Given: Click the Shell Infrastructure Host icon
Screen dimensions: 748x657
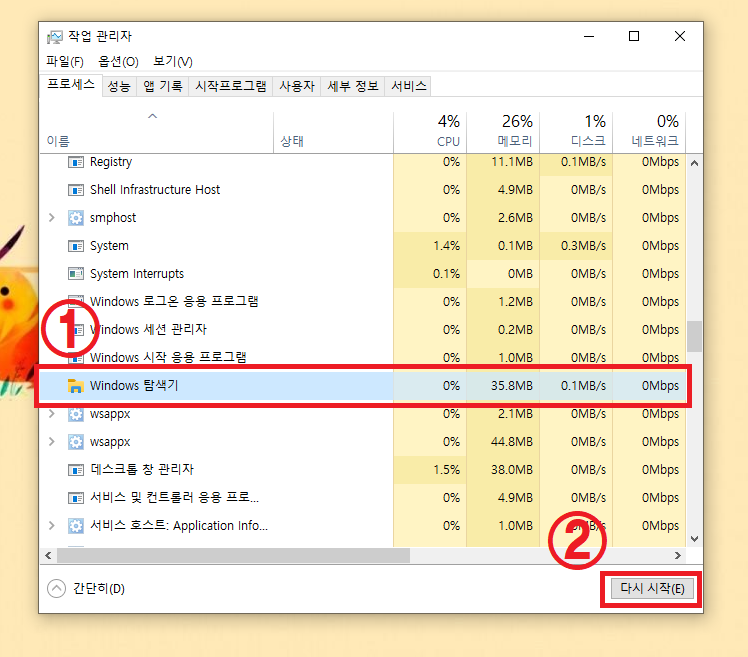Looking at the screenshot, I should click(76, 190).
